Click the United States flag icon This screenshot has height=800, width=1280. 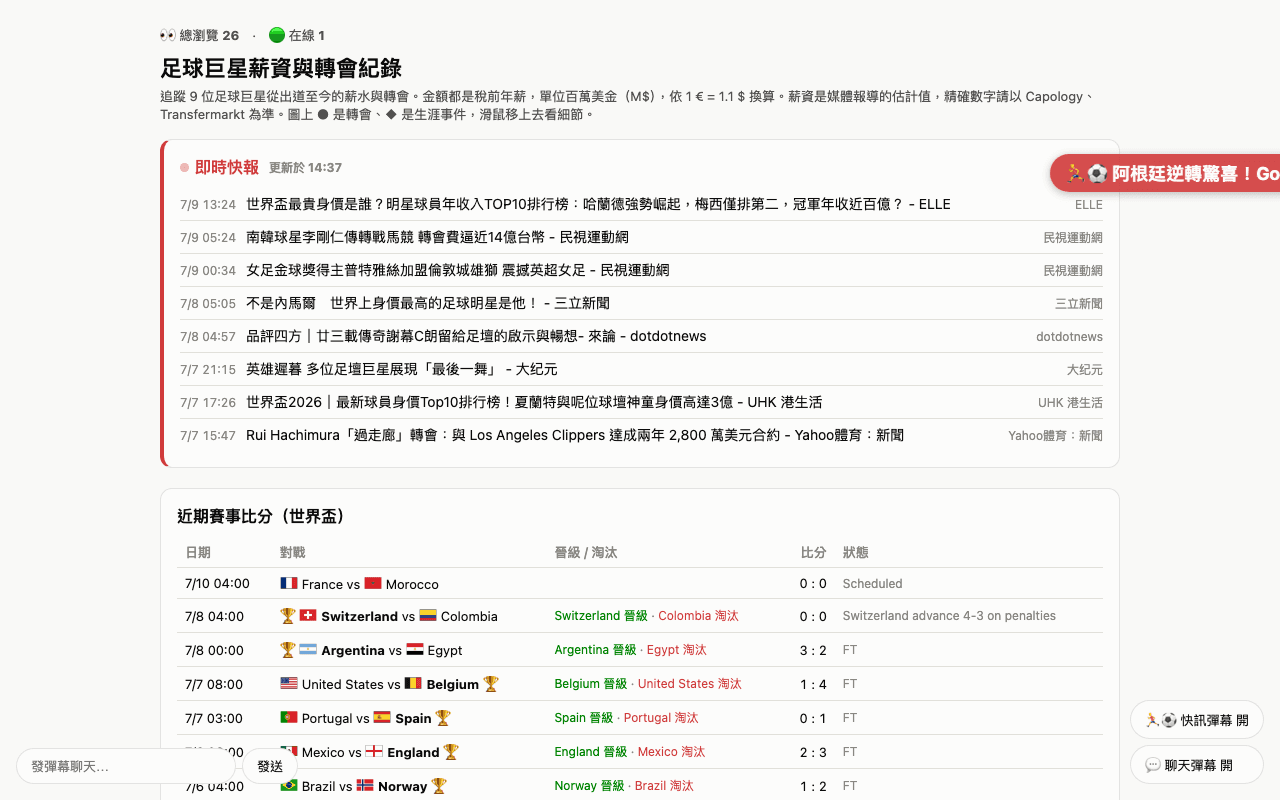289,683
